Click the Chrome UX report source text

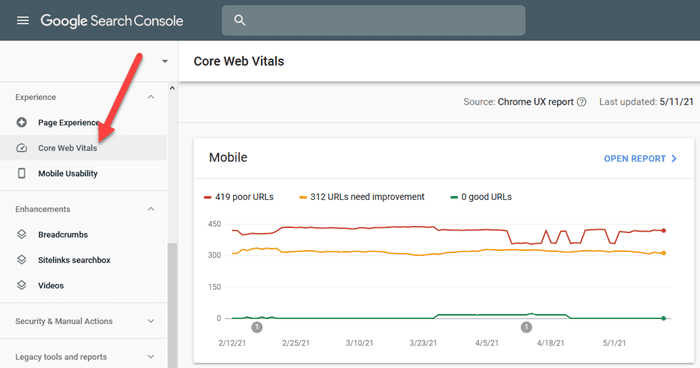tap(535, 102)
